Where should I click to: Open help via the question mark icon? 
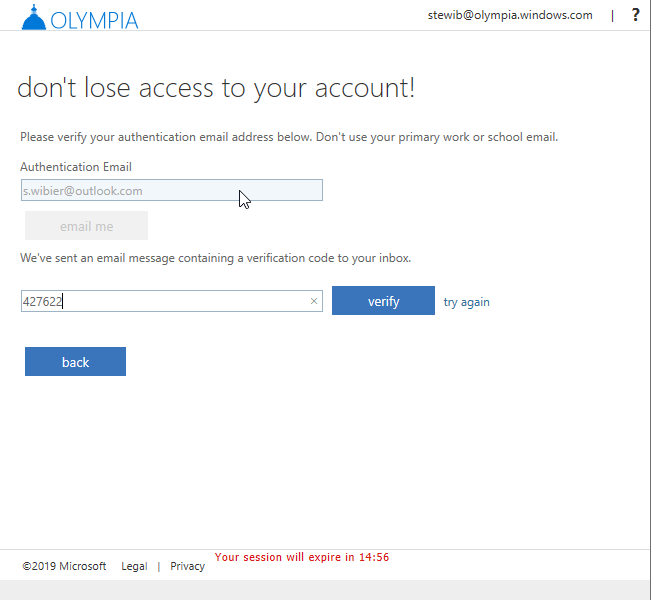(635, 15)
